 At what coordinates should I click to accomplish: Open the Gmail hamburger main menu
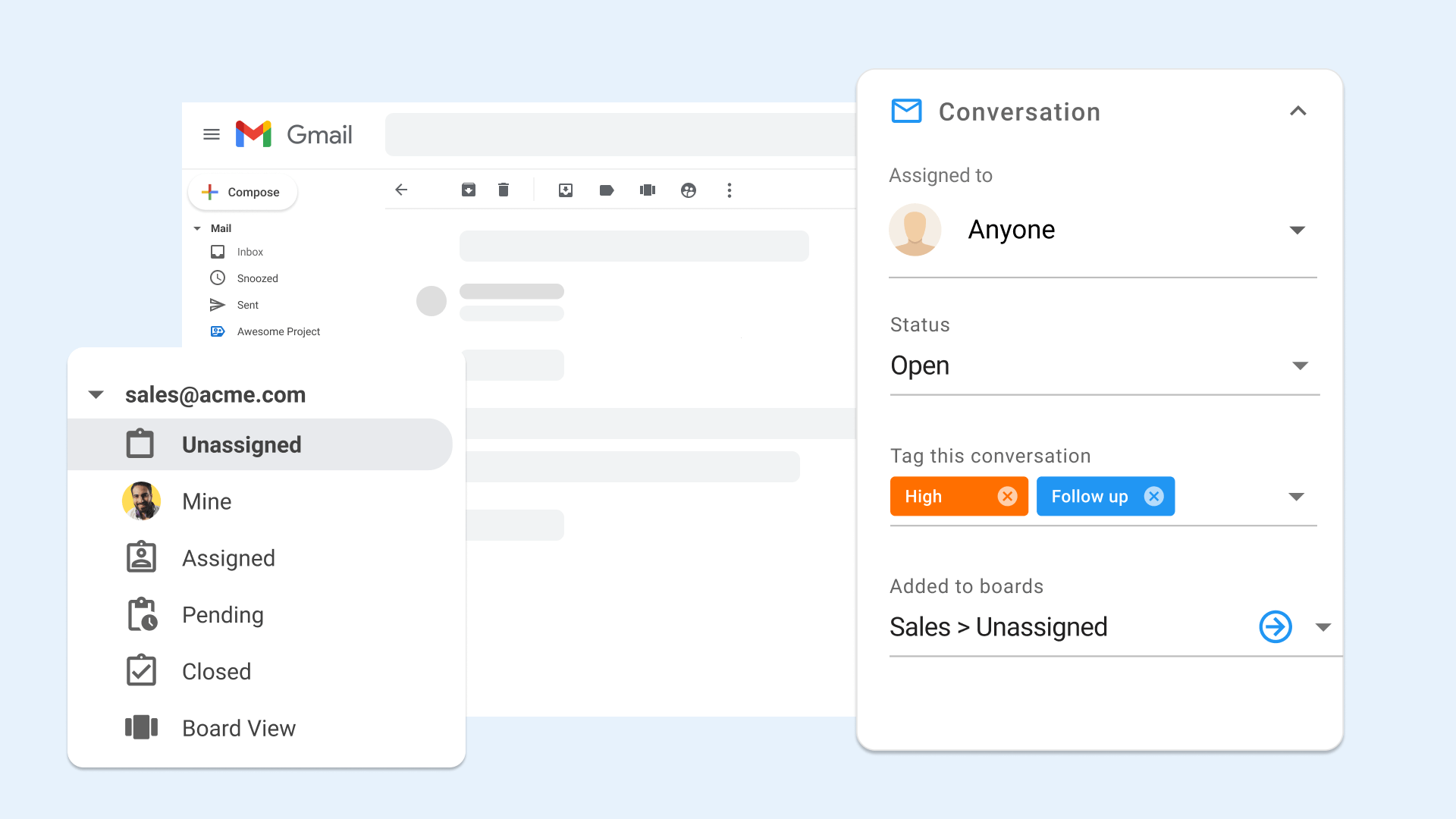tap(212, 134)
